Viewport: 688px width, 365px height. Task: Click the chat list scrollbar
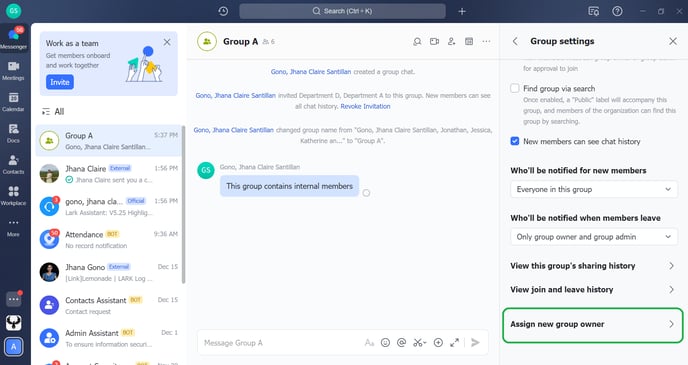coord(183,204)
